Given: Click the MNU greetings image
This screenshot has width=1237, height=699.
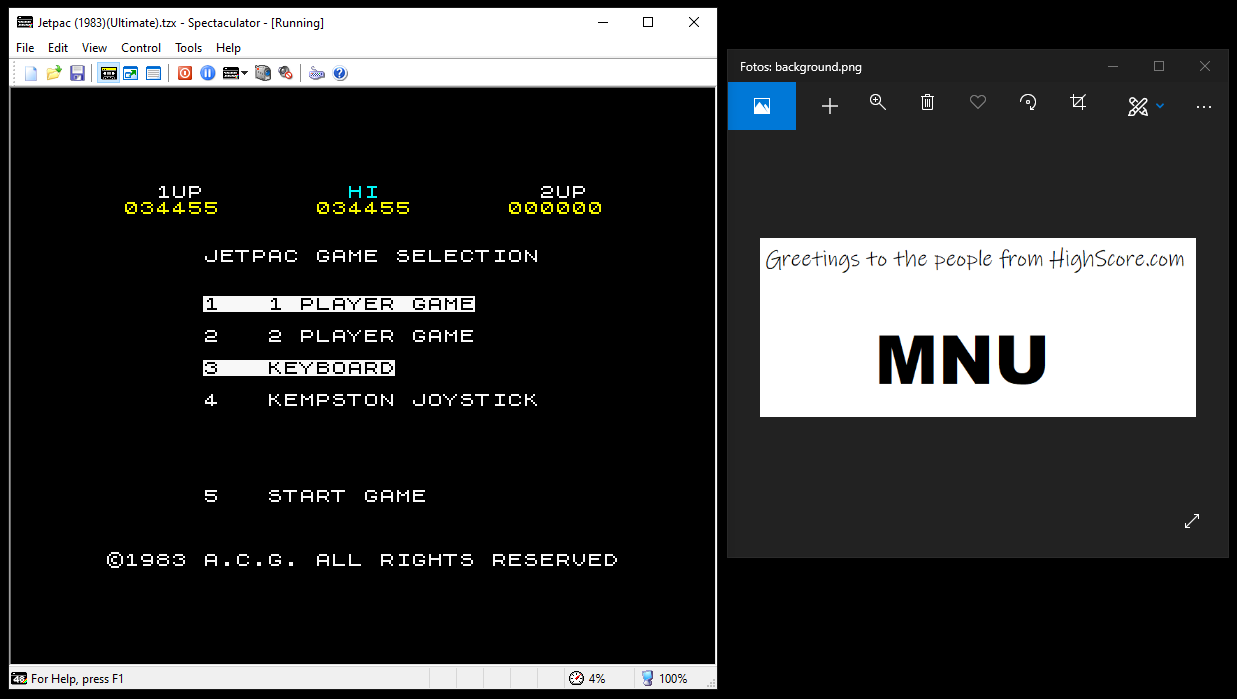Looking at the screenshot, I should [x=977, y=327].
